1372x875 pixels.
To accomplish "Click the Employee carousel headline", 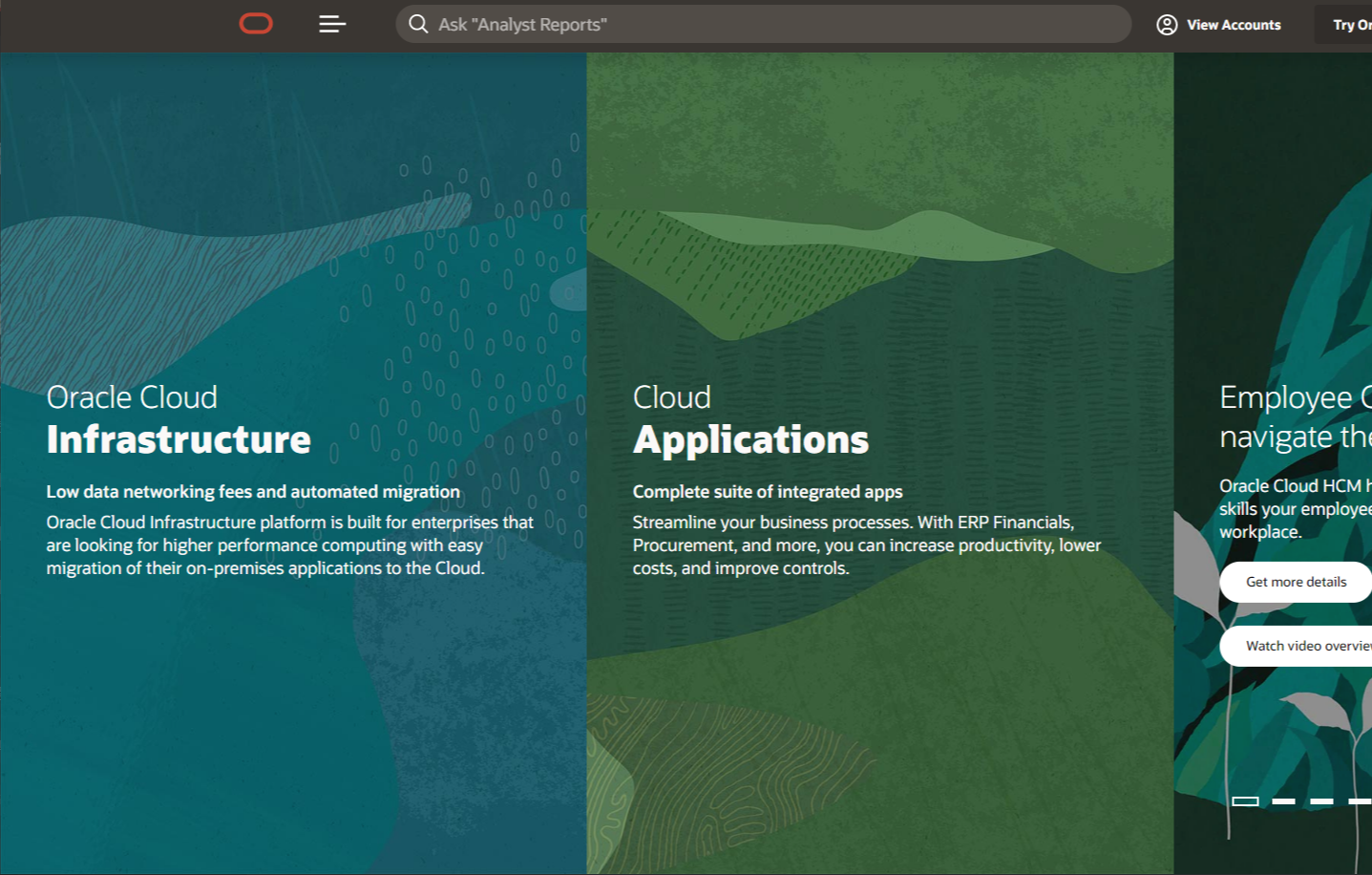I will (x=1296, y=416).
